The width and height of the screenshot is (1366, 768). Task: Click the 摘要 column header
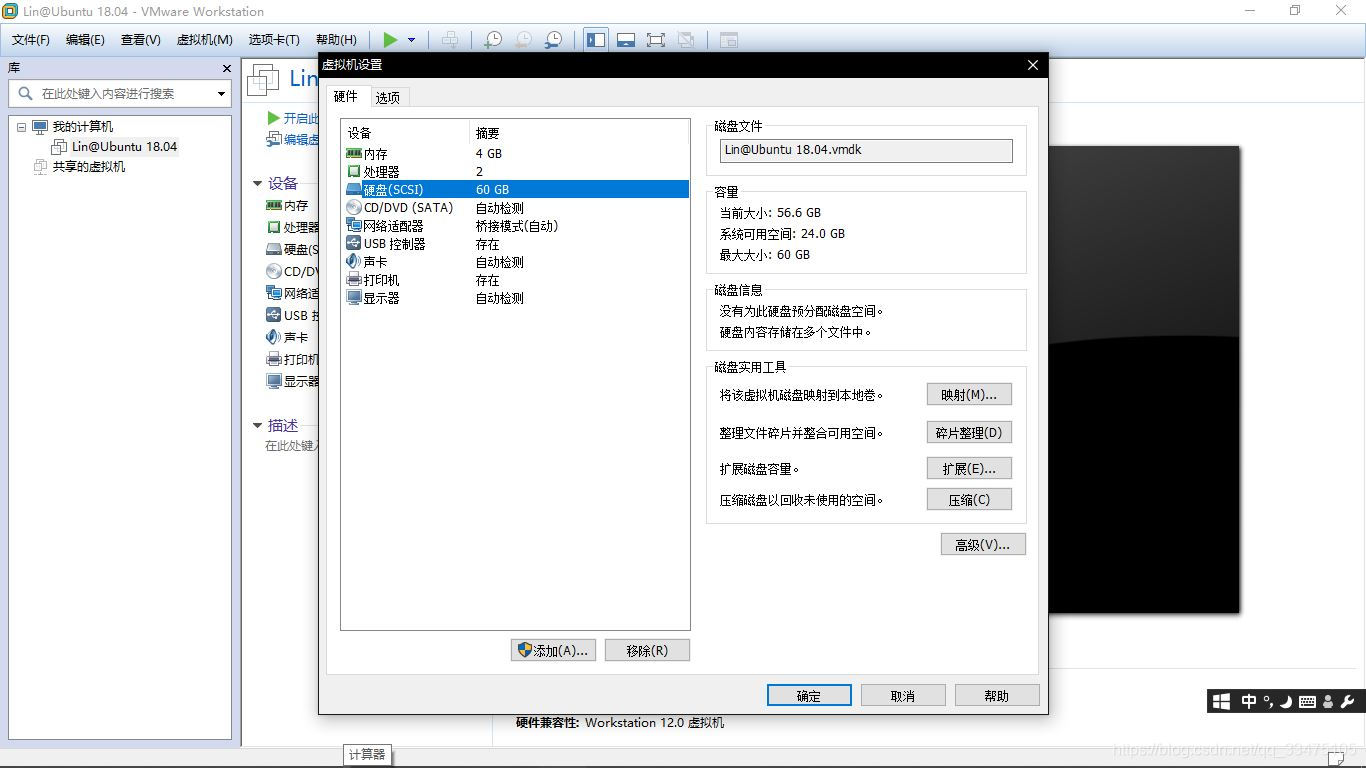pyautogui.click(x=579, y=133)
